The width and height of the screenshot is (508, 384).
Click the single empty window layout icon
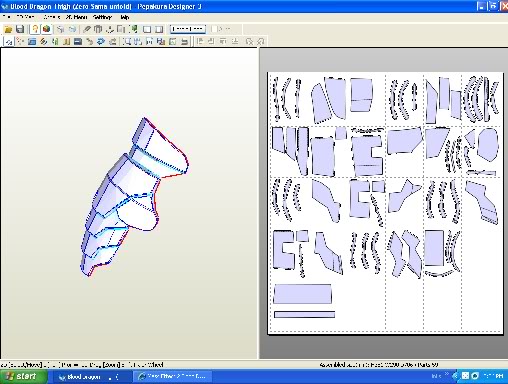[x=147, y=29]
